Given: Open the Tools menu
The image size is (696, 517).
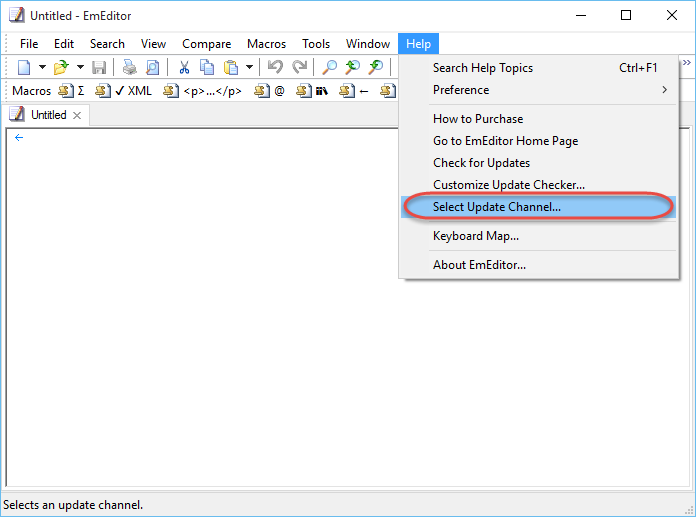Looking at the screenshot, I should [316, 44].
